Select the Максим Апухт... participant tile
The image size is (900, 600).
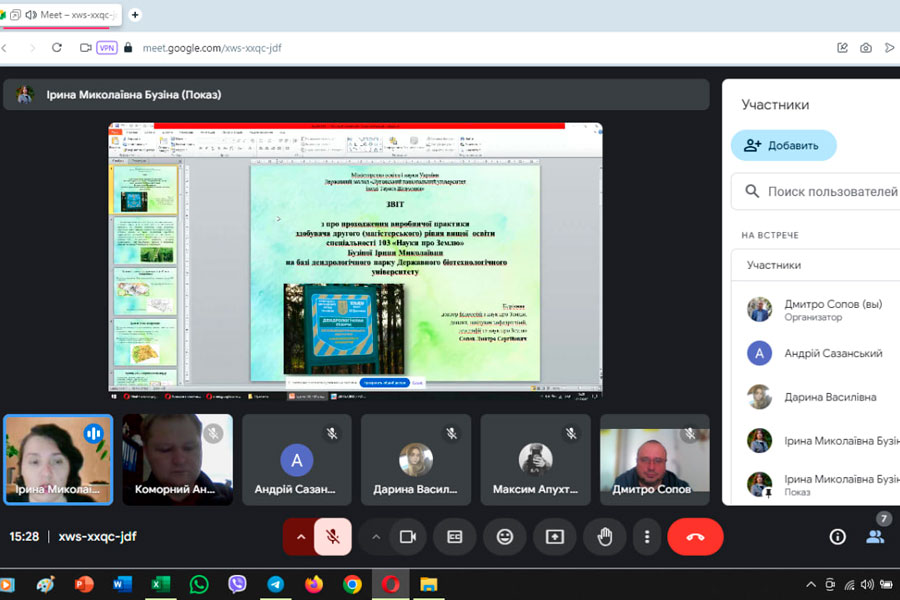pyautogui.click(x=536, y=459)
